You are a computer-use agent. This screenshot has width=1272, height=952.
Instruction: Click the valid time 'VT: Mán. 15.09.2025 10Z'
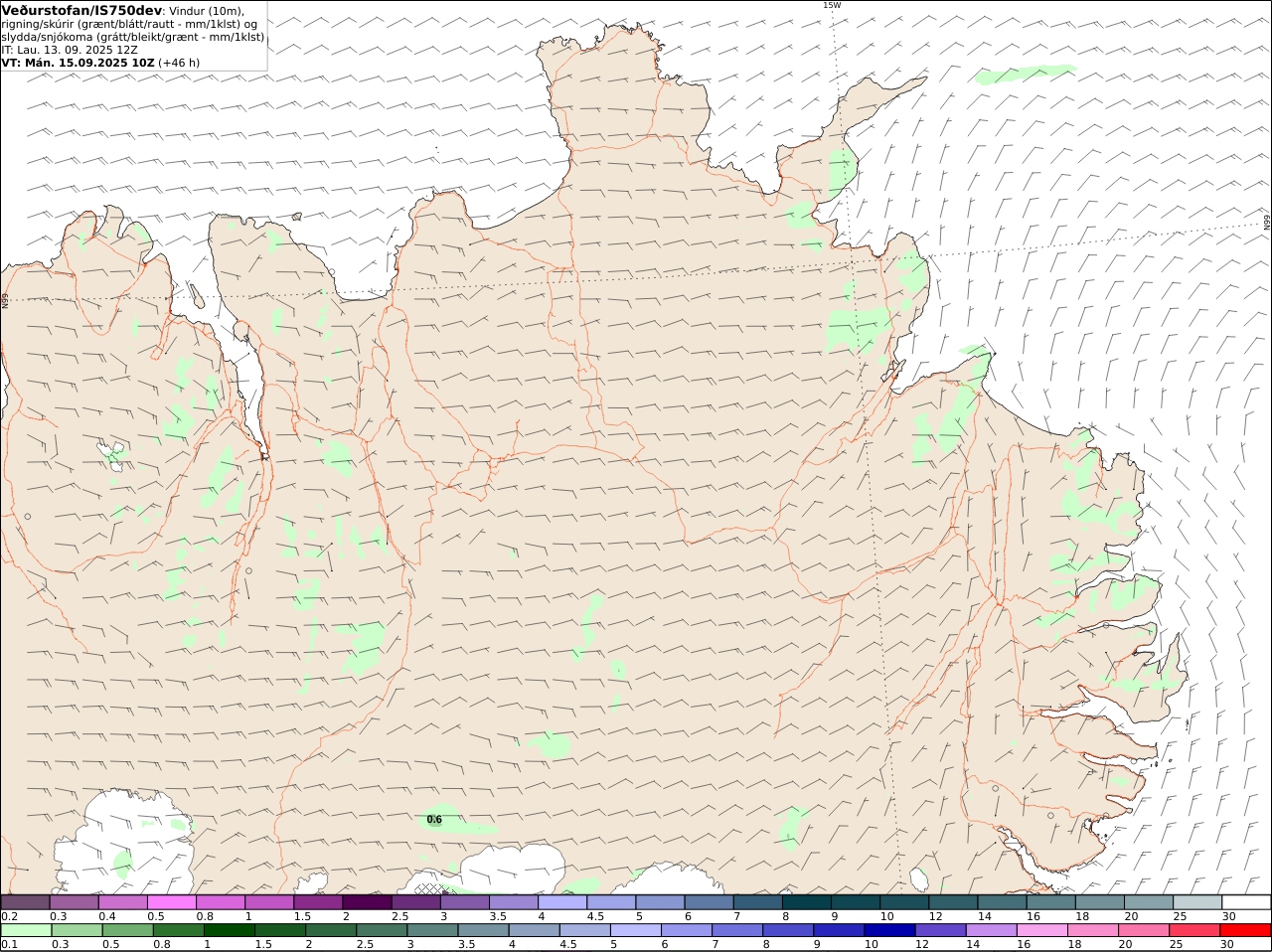pyautogui.click(x=79, y=63)
